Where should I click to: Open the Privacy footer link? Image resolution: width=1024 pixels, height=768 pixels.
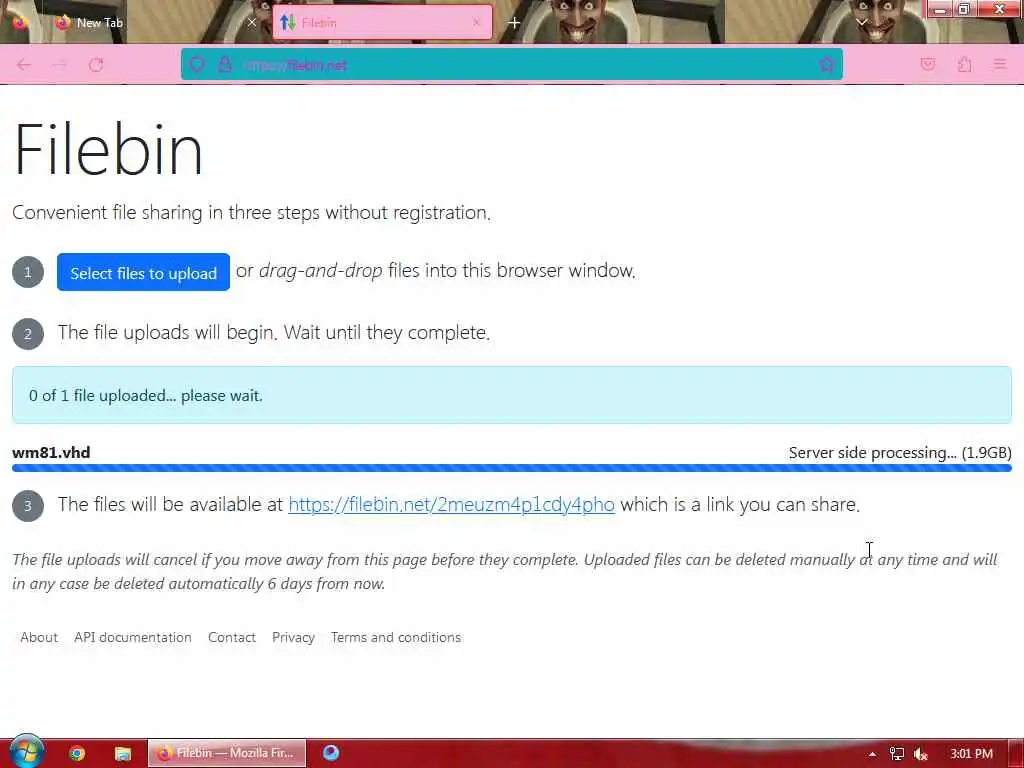[x=293, y=637]
